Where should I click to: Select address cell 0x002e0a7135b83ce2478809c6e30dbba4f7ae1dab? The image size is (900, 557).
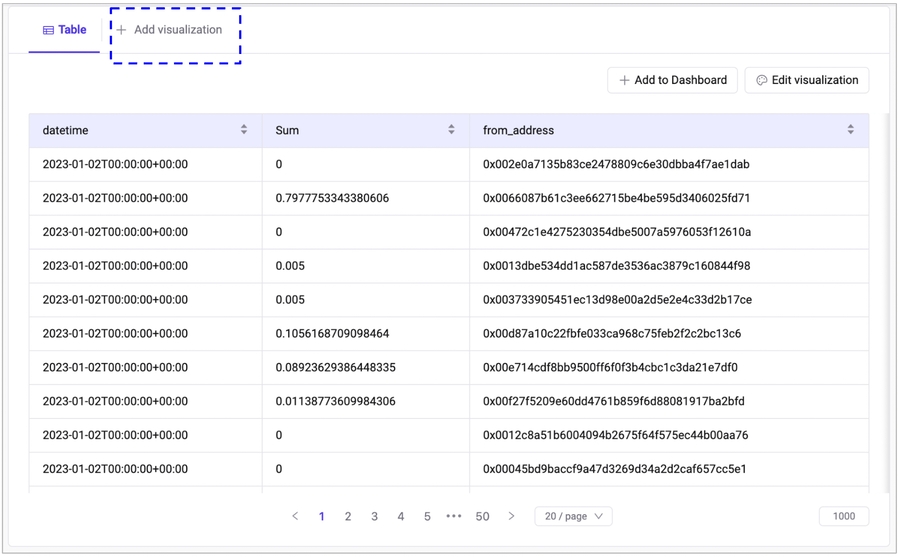click(616, 164)
